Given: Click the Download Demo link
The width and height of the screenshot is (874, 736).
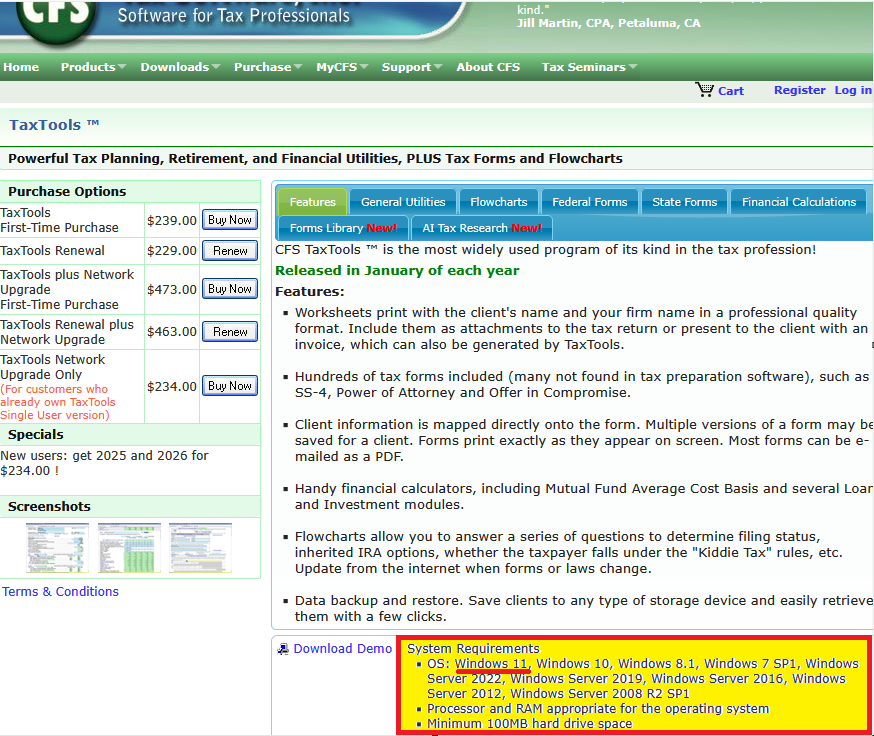Looking at the screenshot, I should tap(342, 649).
